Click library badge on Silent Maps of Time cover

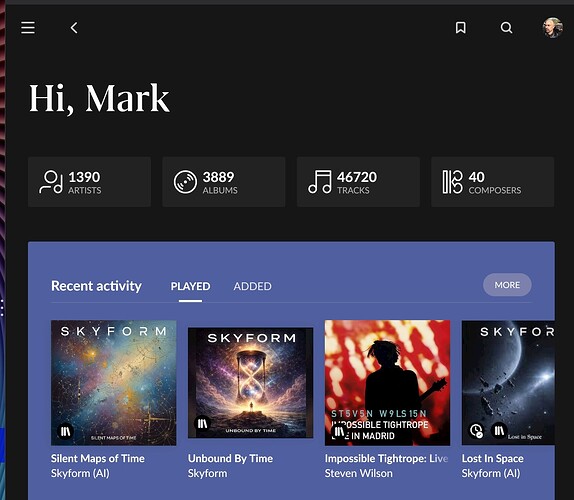pyautogui.click(x=66, y=431)
